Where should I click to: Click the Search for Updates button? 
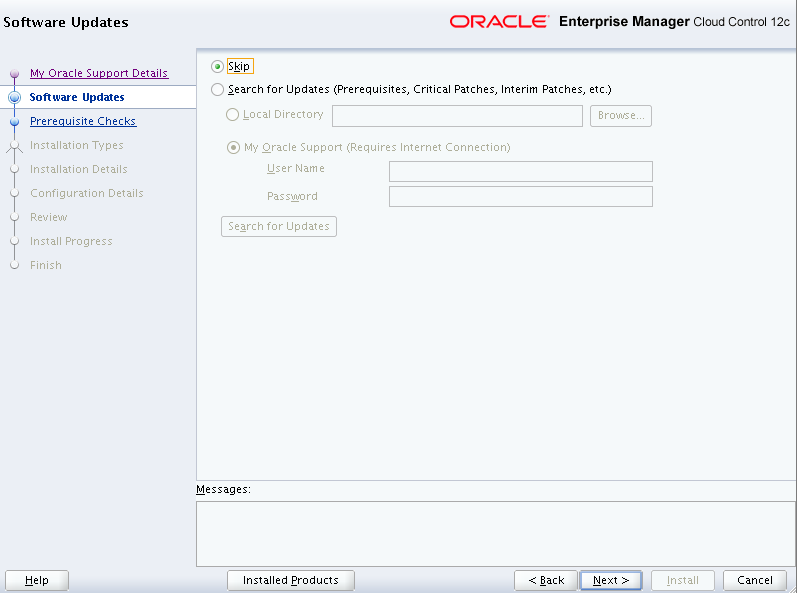click(x=278, y=226)
